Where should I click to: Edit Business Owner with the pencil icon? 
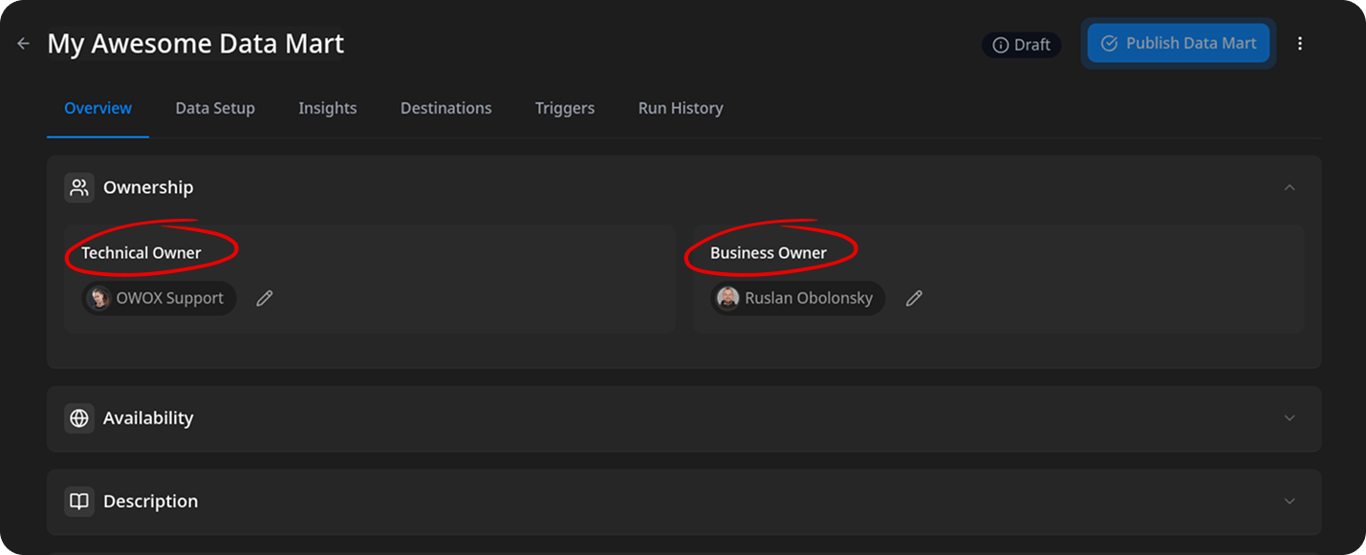pyautogui.click(x=914, y=298)
